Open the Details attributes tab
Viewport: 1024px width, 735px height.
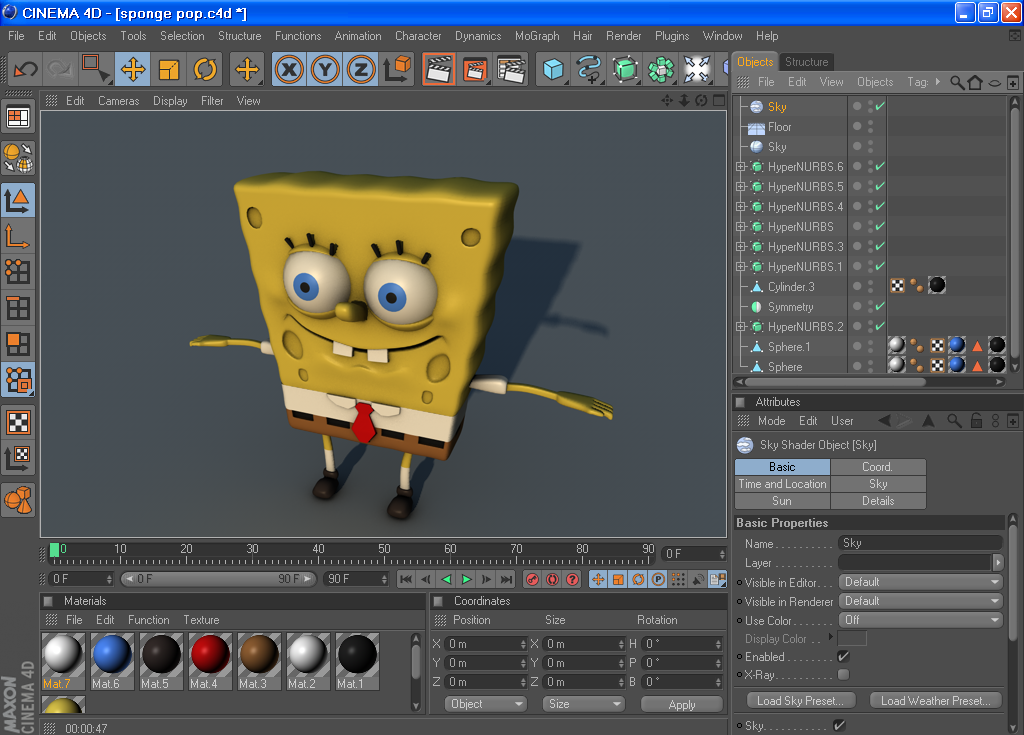[878, 501]
